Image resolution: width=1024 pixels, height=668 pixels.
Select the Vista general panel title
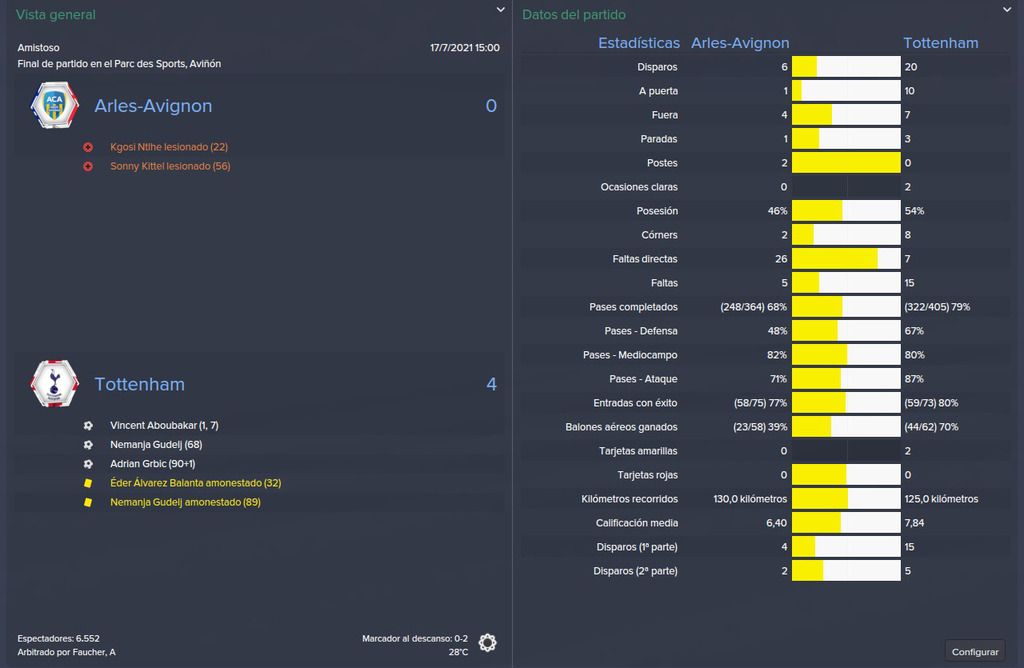(x=56, y=14)
